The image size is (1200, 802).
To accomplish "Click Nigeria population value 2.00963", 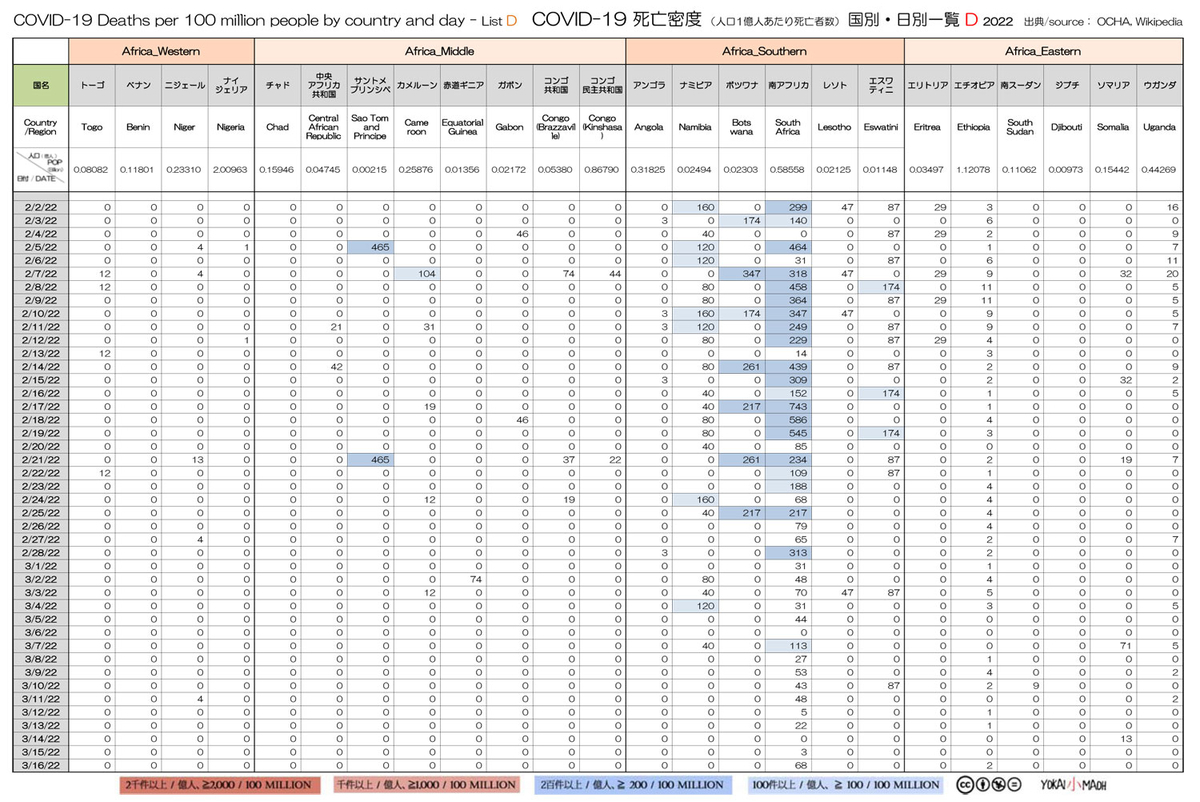I will click(231, 170).
